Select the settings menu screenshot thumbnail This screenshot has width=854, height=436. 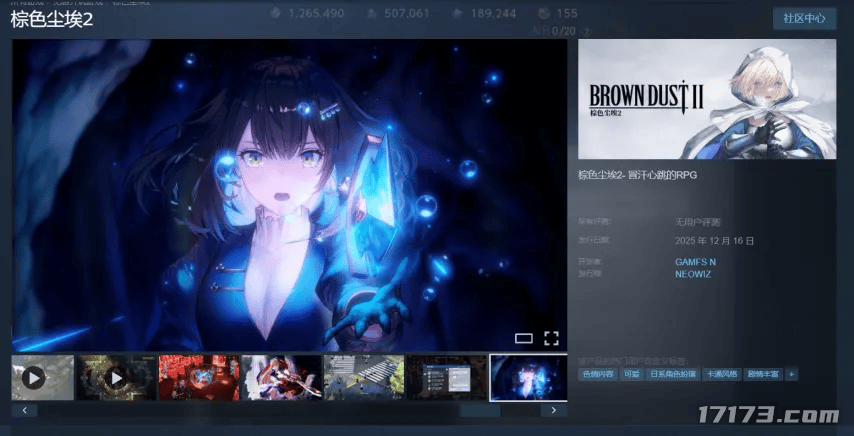click(x=445, y=377)
